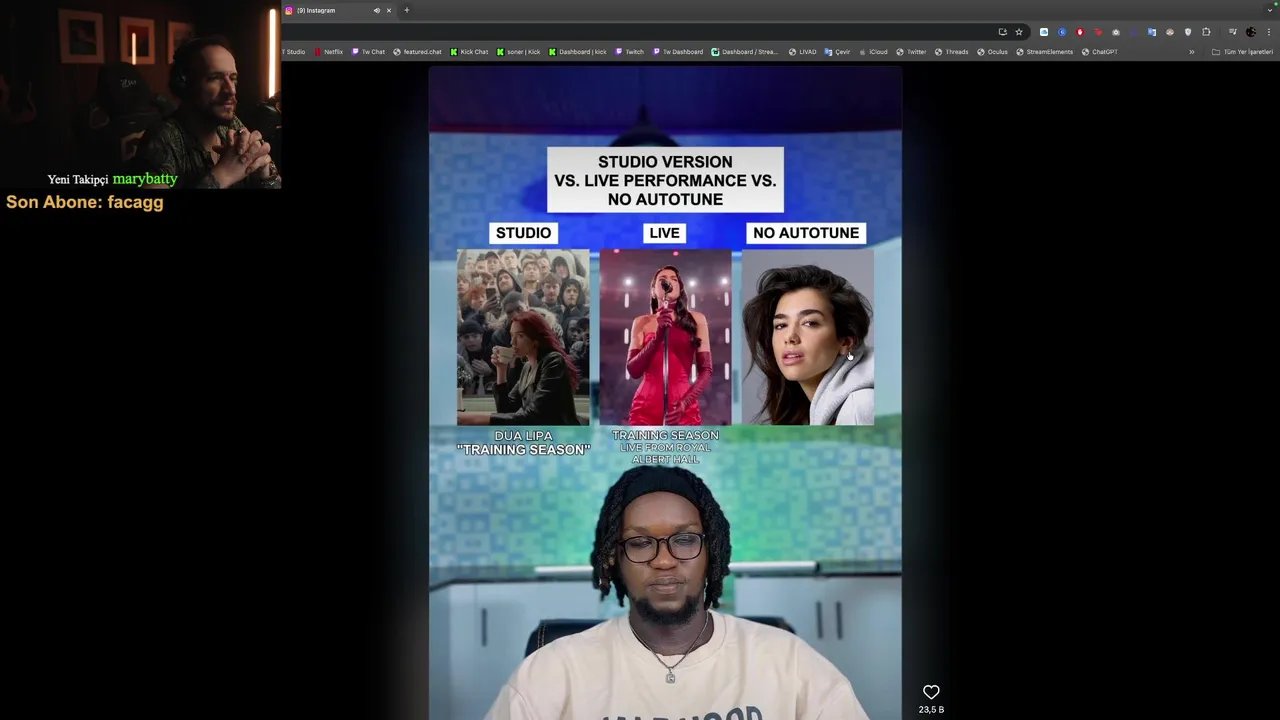Open the Chrome three-dot menu
1280x720 pixels.
pyautogui.click(x=1269, y=32)
